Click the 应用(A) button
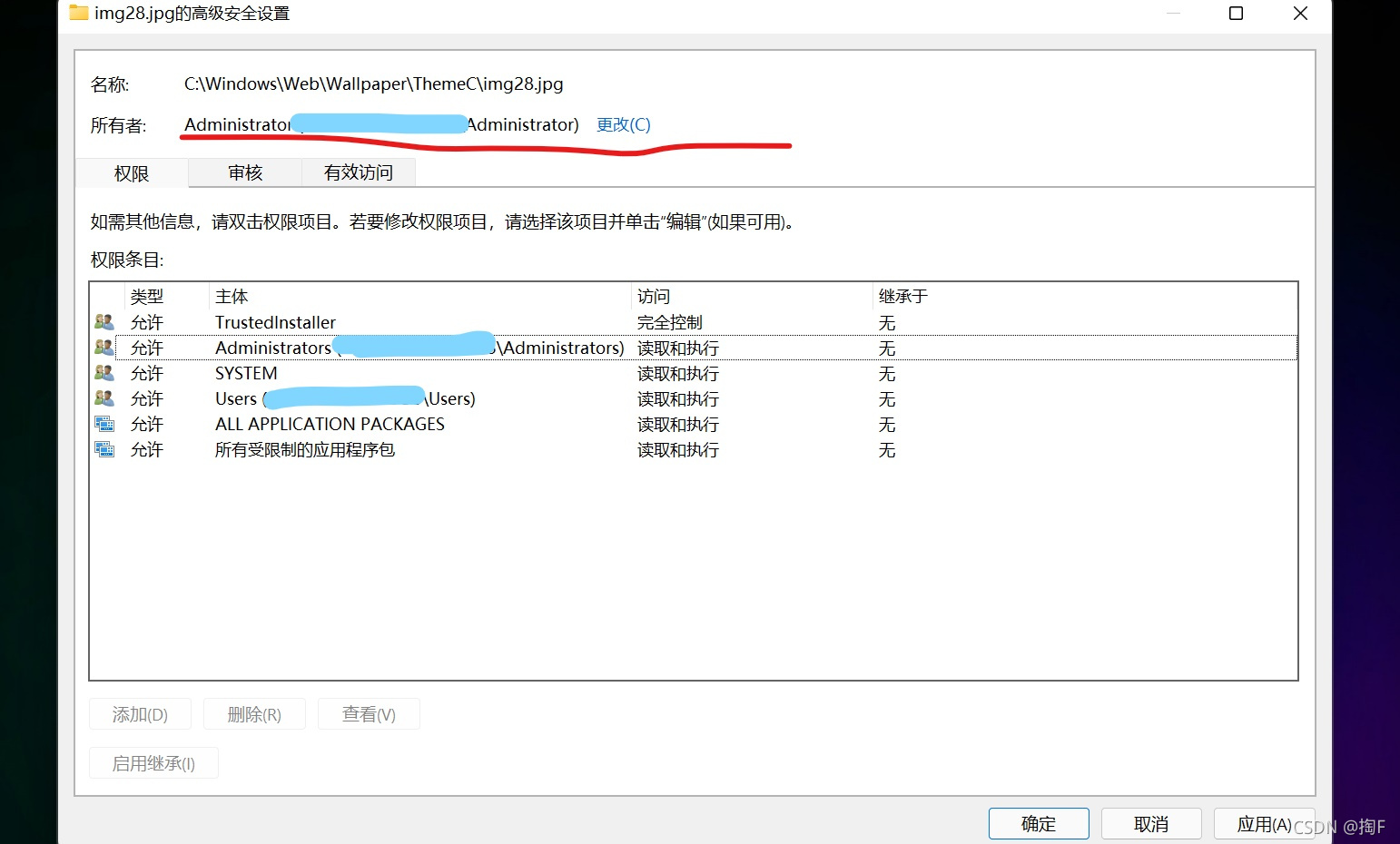The image size is (1400, 844). (x=1264, y=824)
